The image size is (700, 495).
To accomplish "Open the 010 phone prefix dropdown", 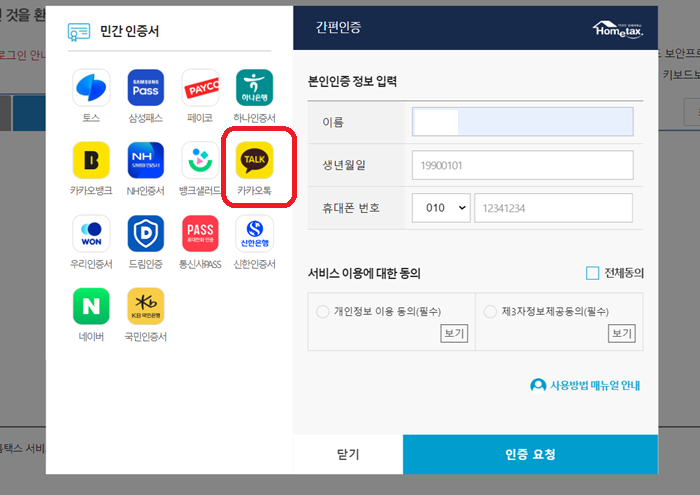I will click(441, 208).
